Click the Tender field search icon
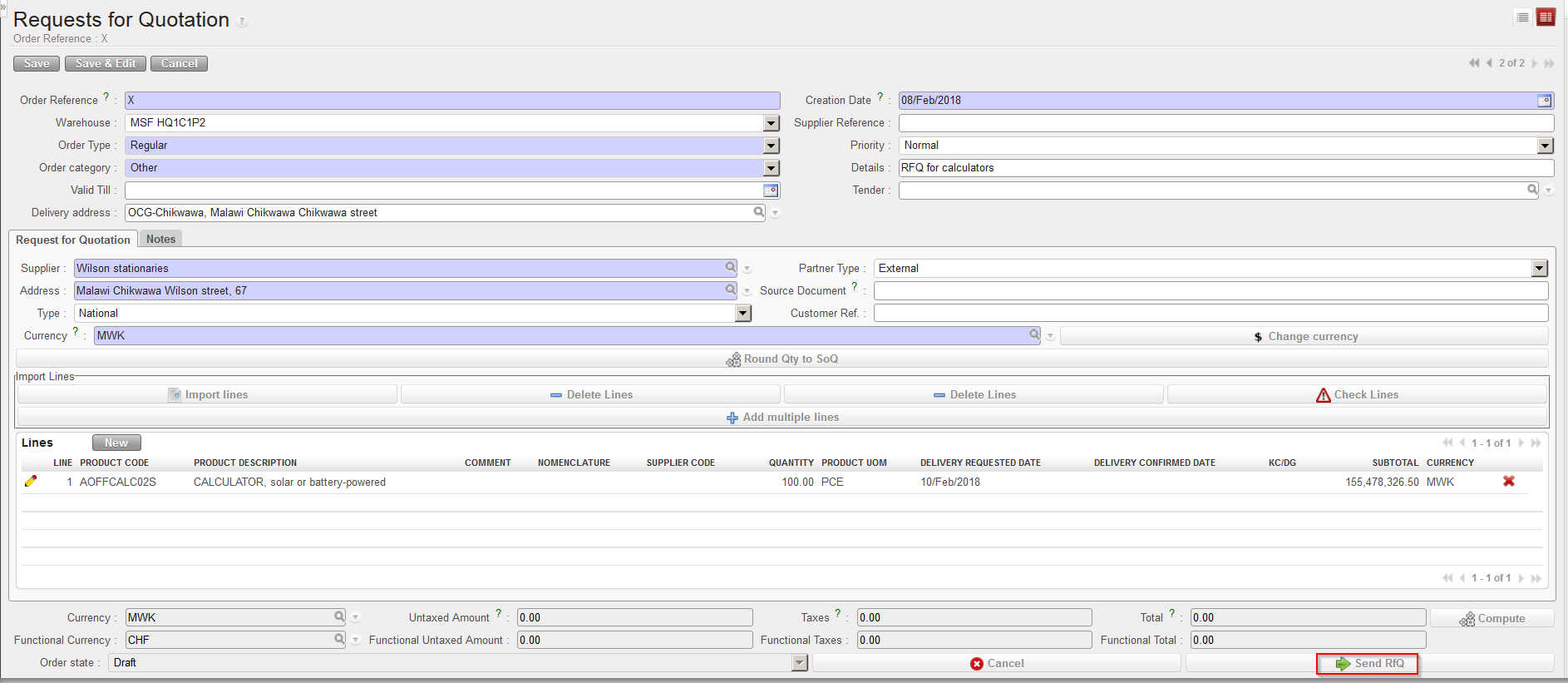 [x=1531, y=190]
